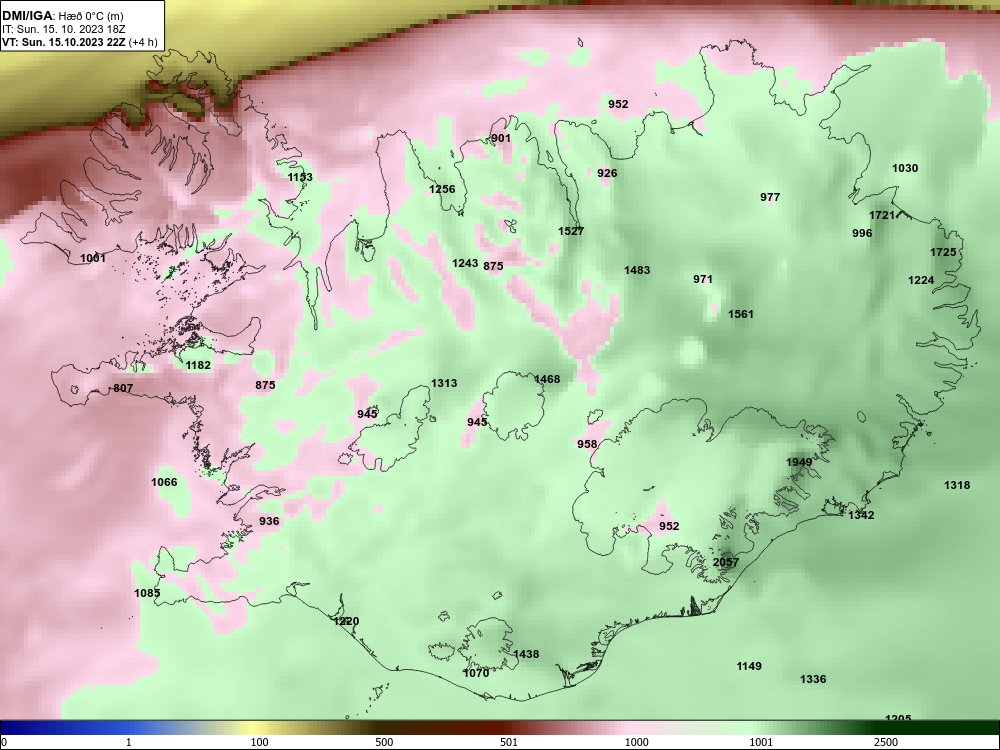This screenshot has height=750, width=1000.
Task: Click the valid time line 'VT: Sun. 15.10.2023 22Z'
Action: [x=64, y=43]
